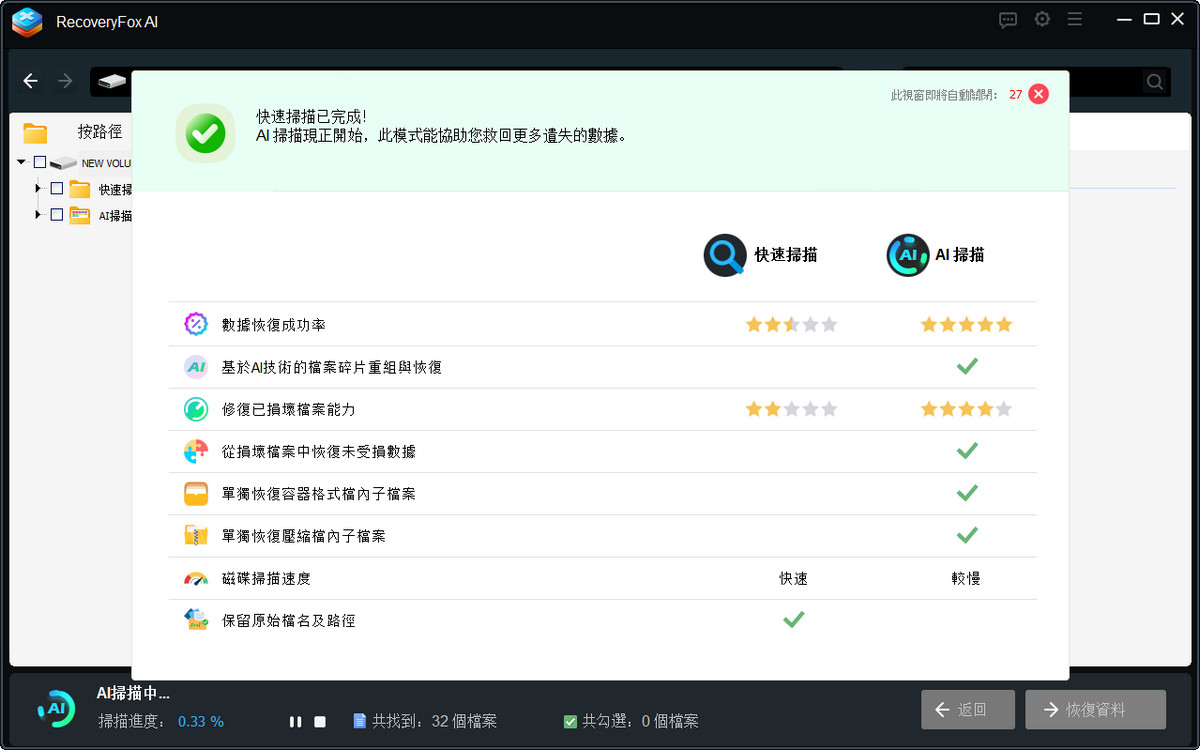Click the search magnifier icon
Screen dimensions: 1200x750
coord(1154,82)
